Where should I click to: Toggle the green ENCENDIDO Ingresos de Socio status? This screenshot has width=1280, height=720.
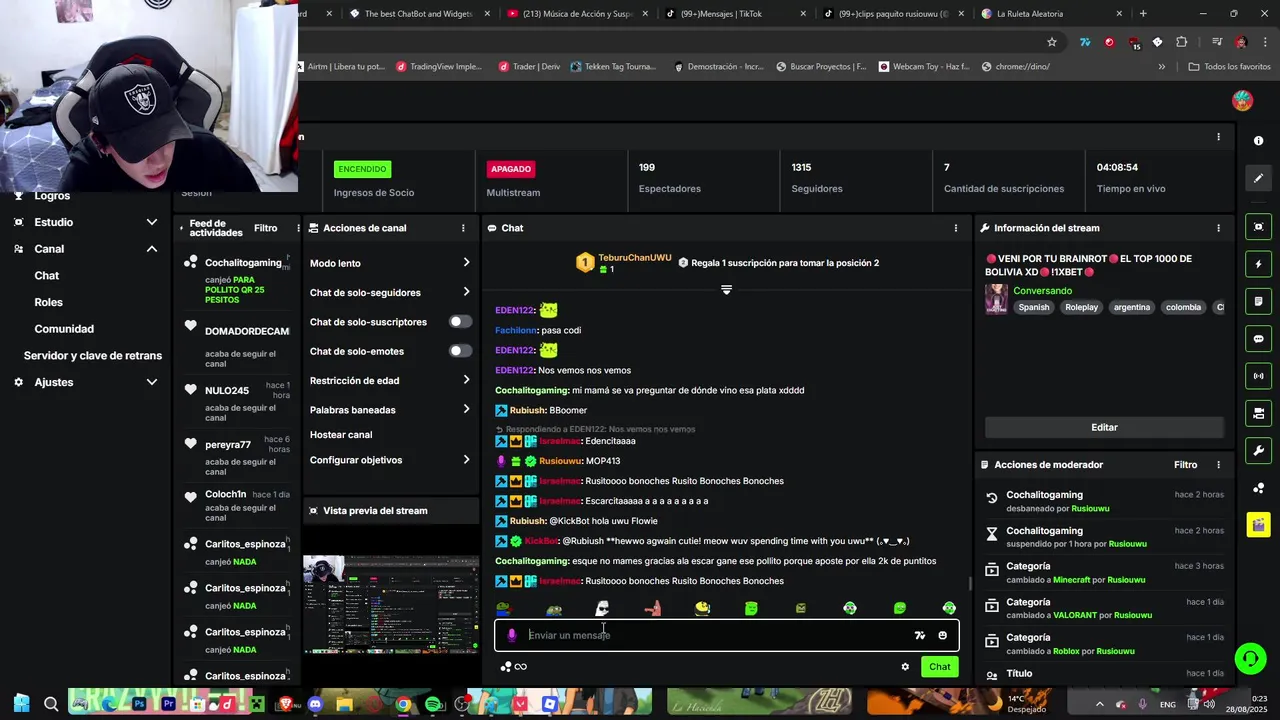tap(362, 169)
